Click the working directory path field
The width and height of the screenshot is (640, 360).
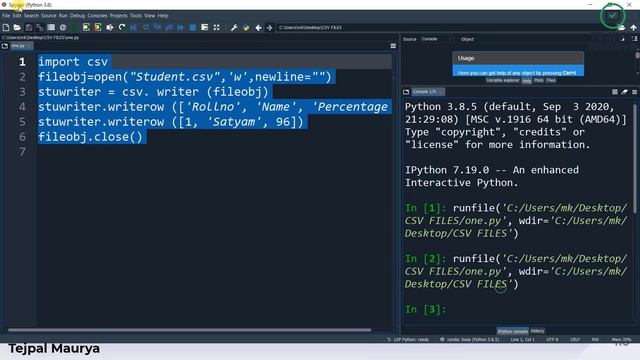pos(445,27)
